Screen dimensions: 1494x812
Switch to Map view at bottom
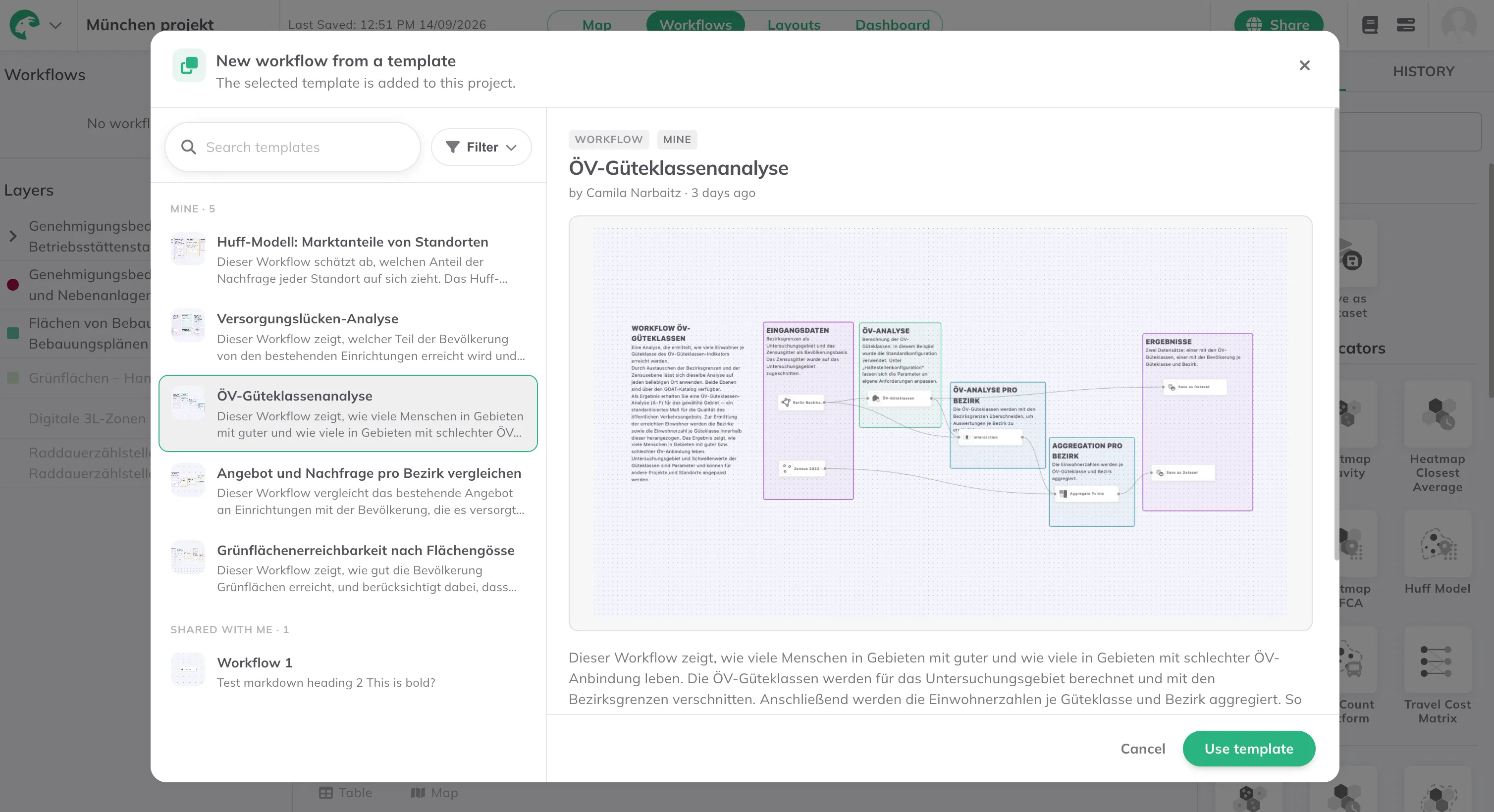[434, 793]
